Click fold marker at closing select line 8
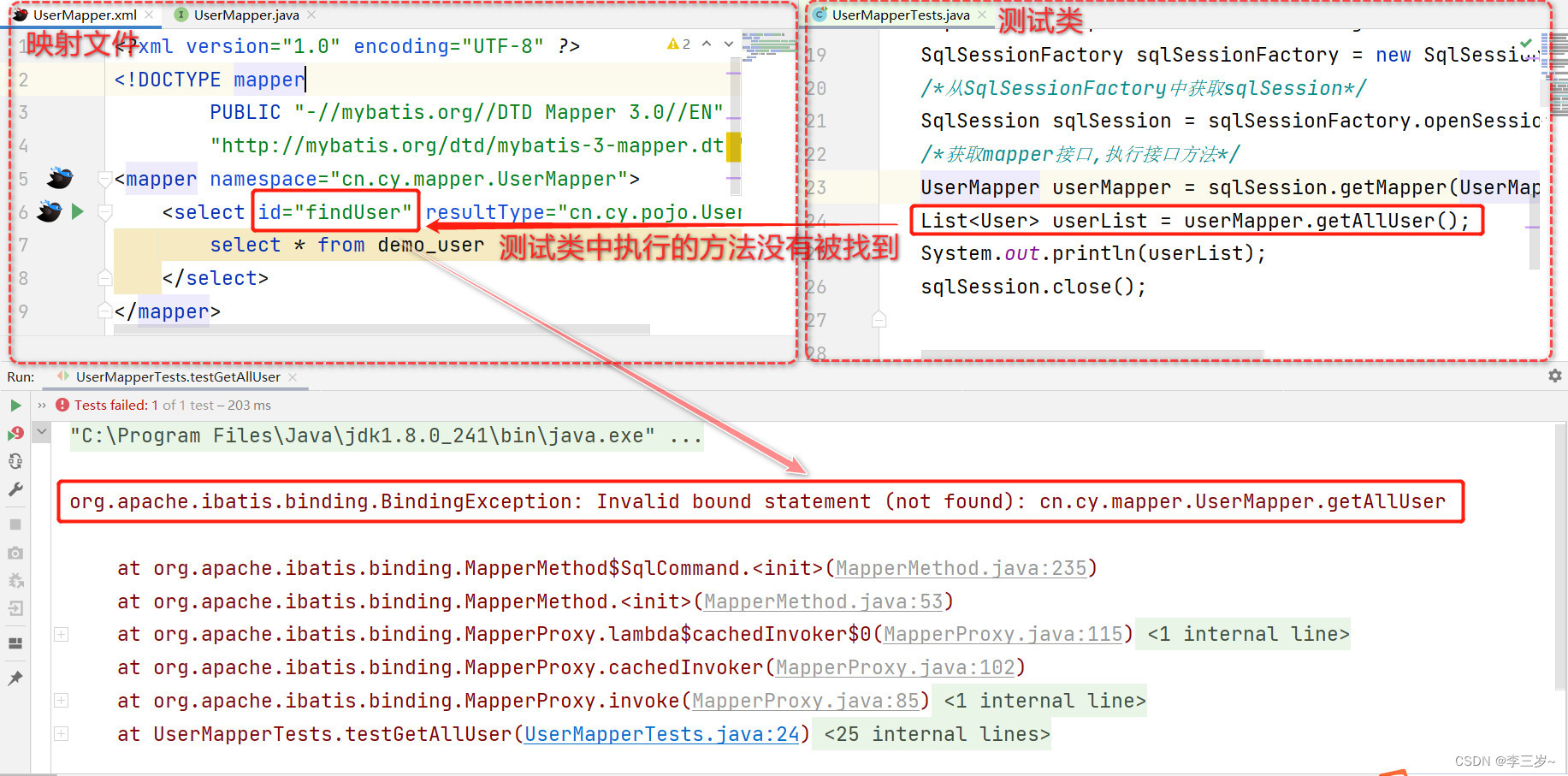1568x776 pixels. (x=105, y=277)
